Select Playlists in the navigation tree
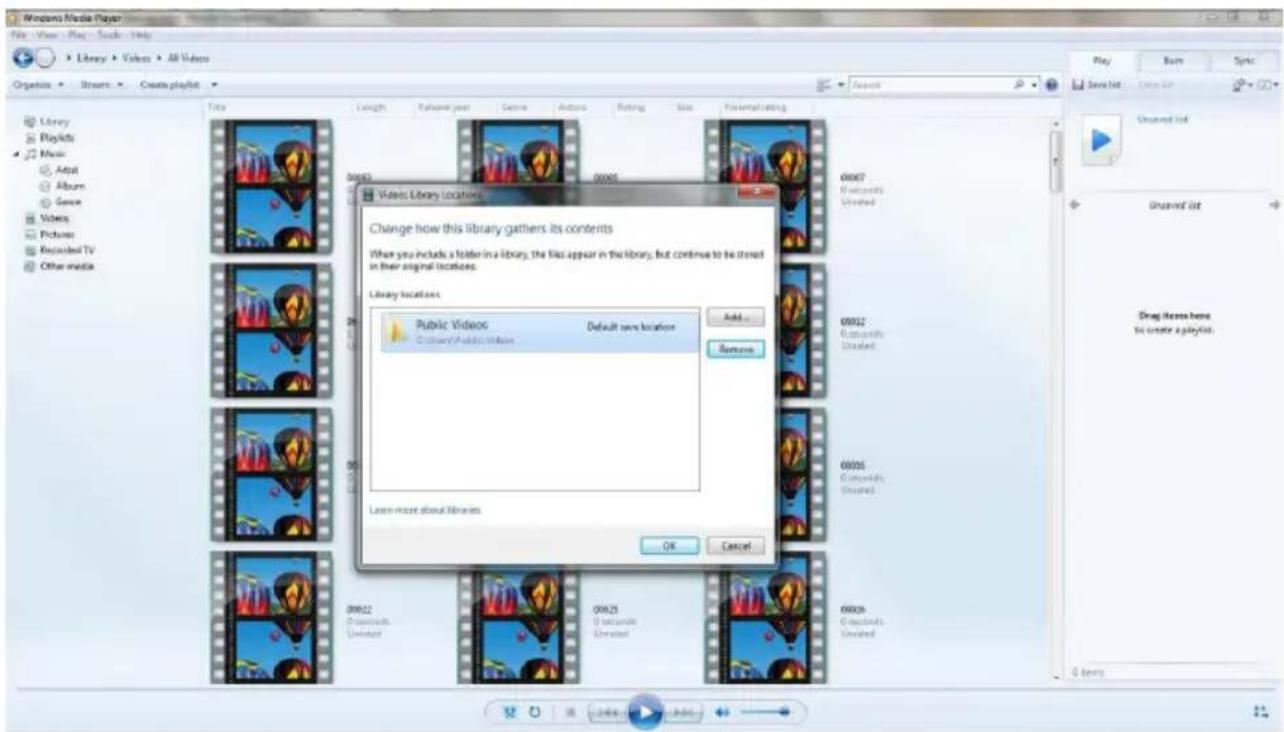The height and width of the screenshot is (732, 1284). click(49, 137)
